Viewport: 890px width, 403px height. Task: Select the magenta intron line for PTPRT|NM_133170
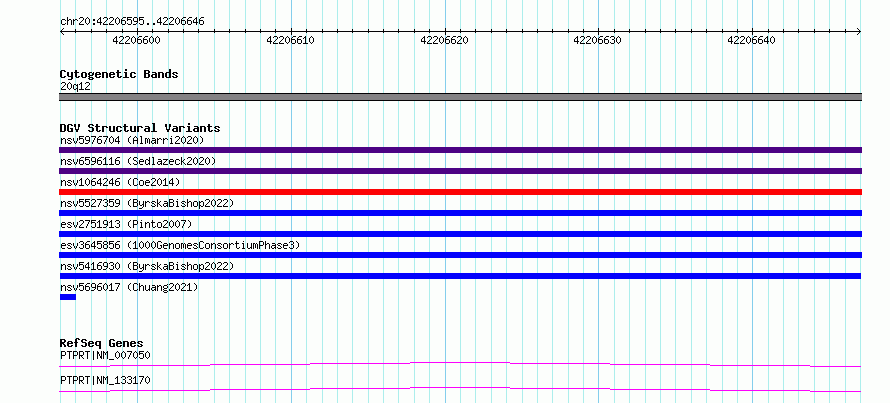pyautogui.click(x=460, y=389)
